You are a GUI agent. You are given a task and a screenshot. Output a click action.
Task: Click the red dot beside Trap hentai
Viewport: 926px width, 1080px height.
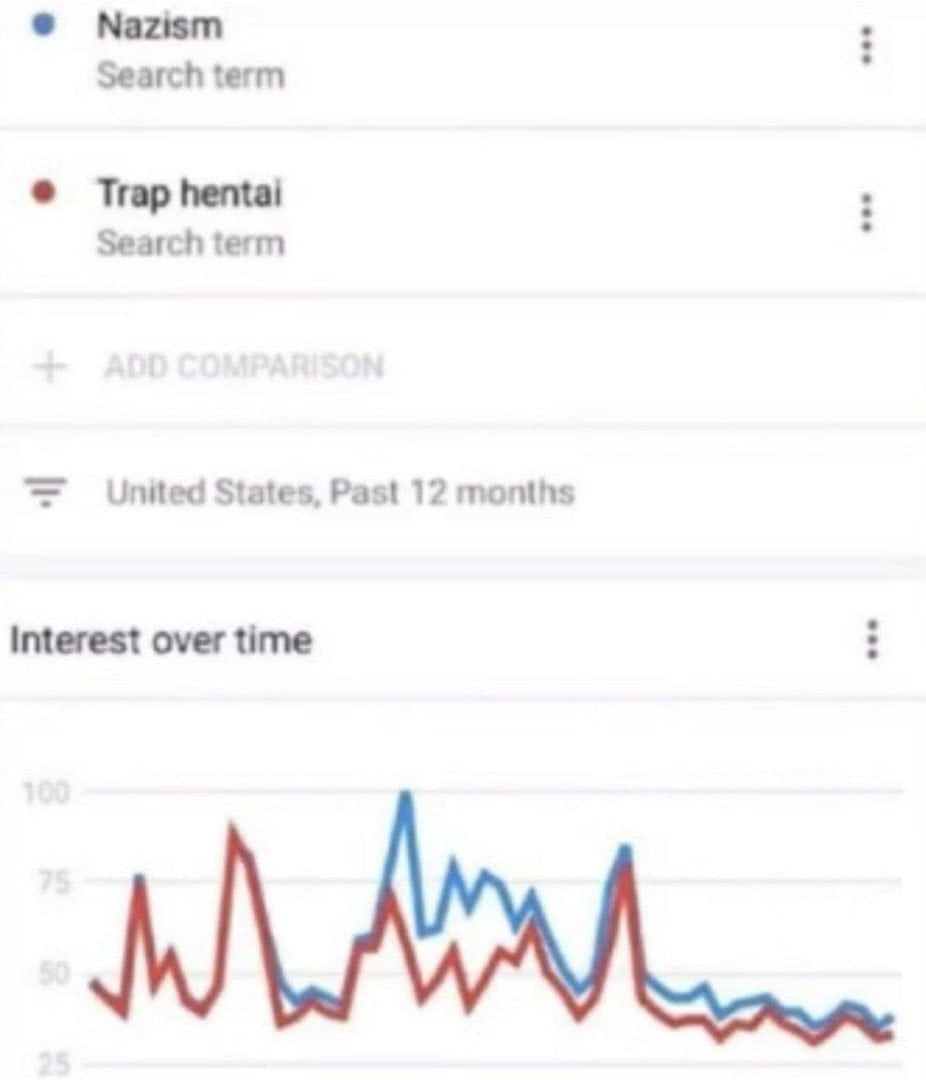tap(41, 191)
